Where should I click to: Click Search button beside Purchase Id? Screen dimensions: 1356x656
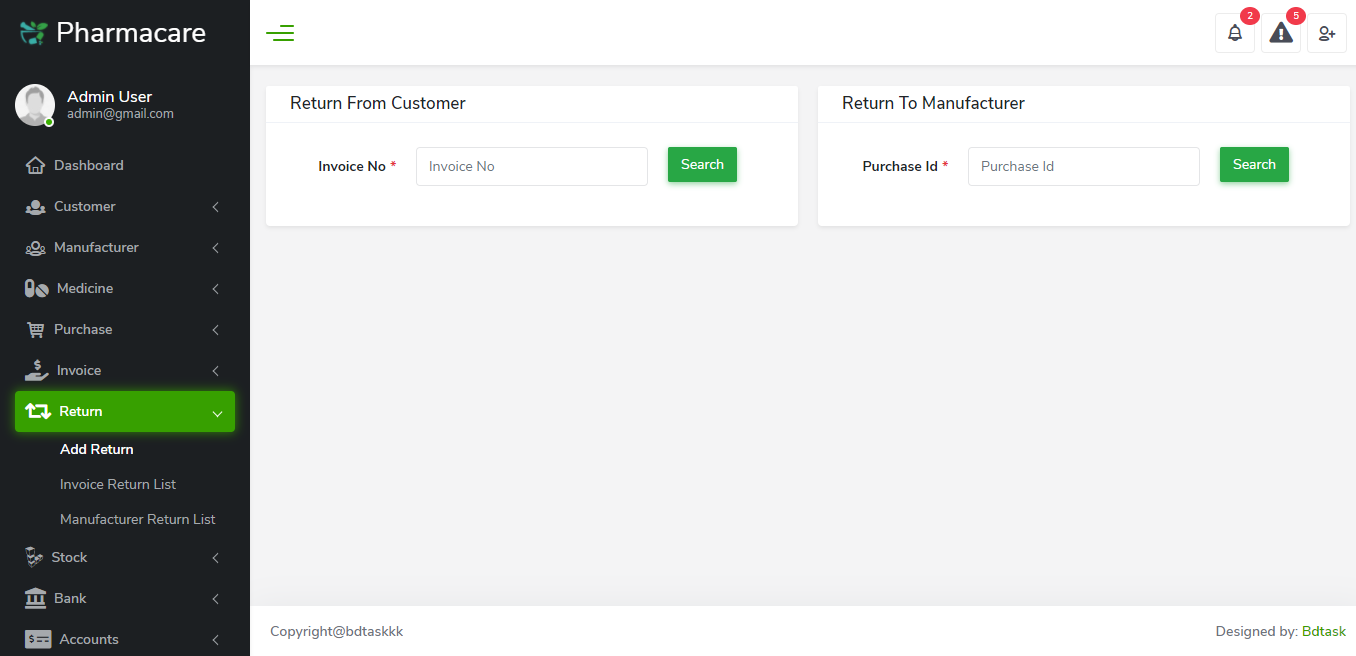pyautogui.click(x=1254, y=165)
